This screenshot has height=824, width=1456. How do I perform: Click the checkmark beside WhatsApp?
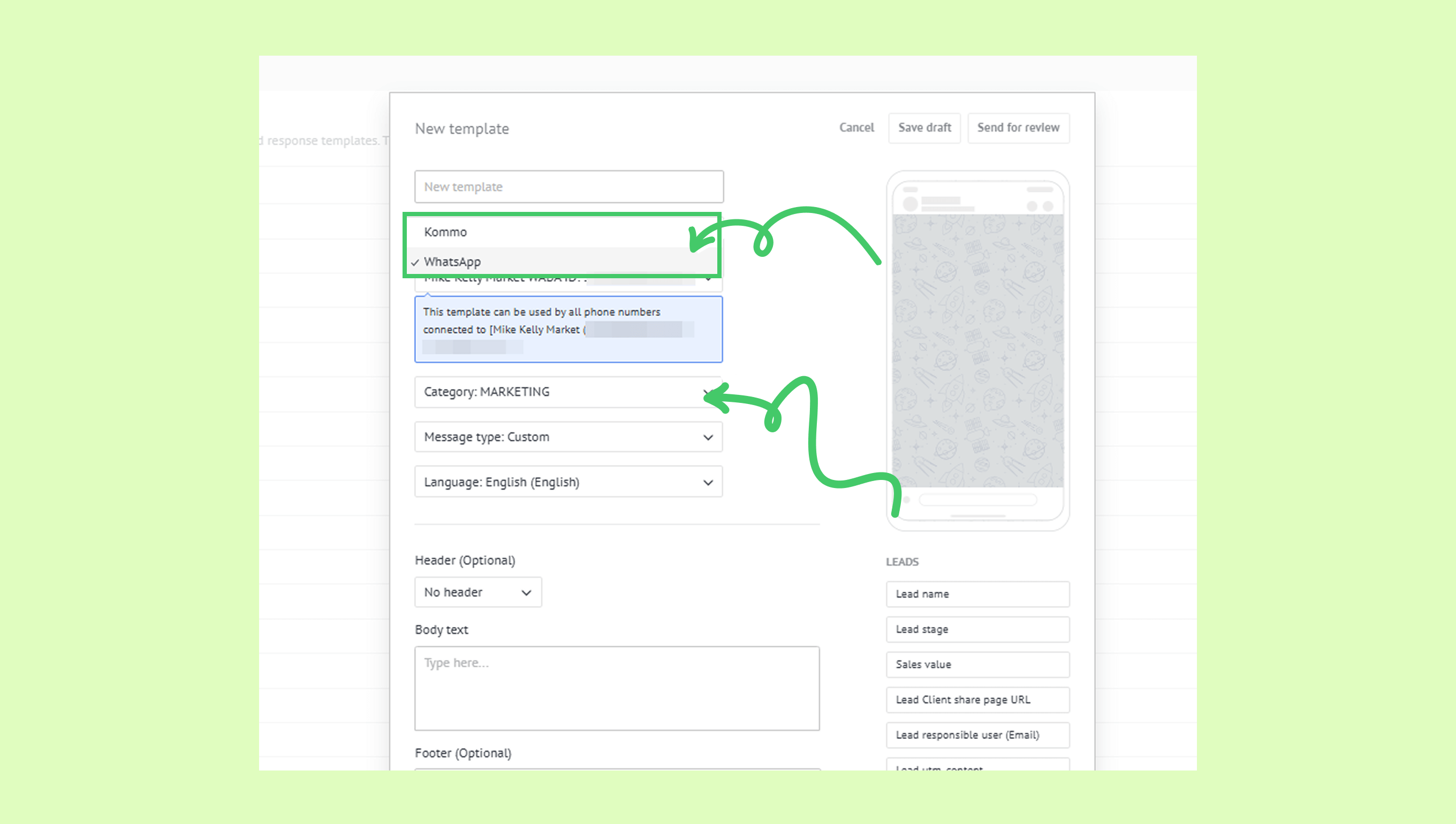click(415, 263)
